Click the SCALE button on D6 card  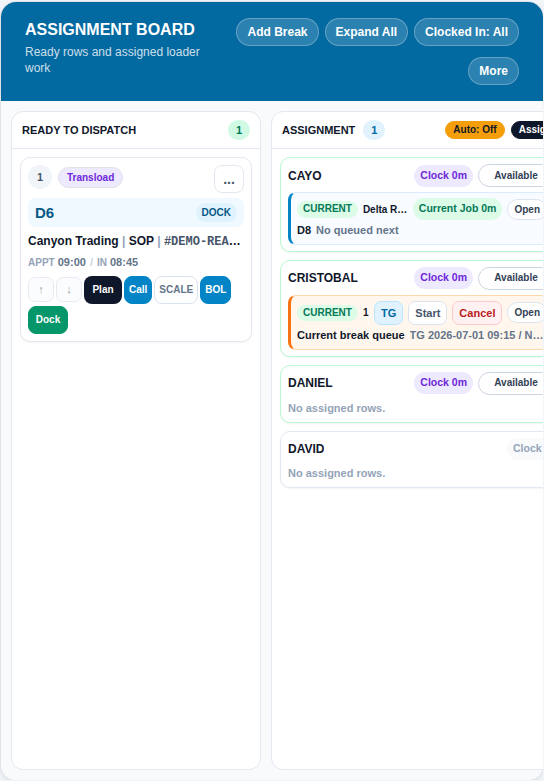pos(176,289)
